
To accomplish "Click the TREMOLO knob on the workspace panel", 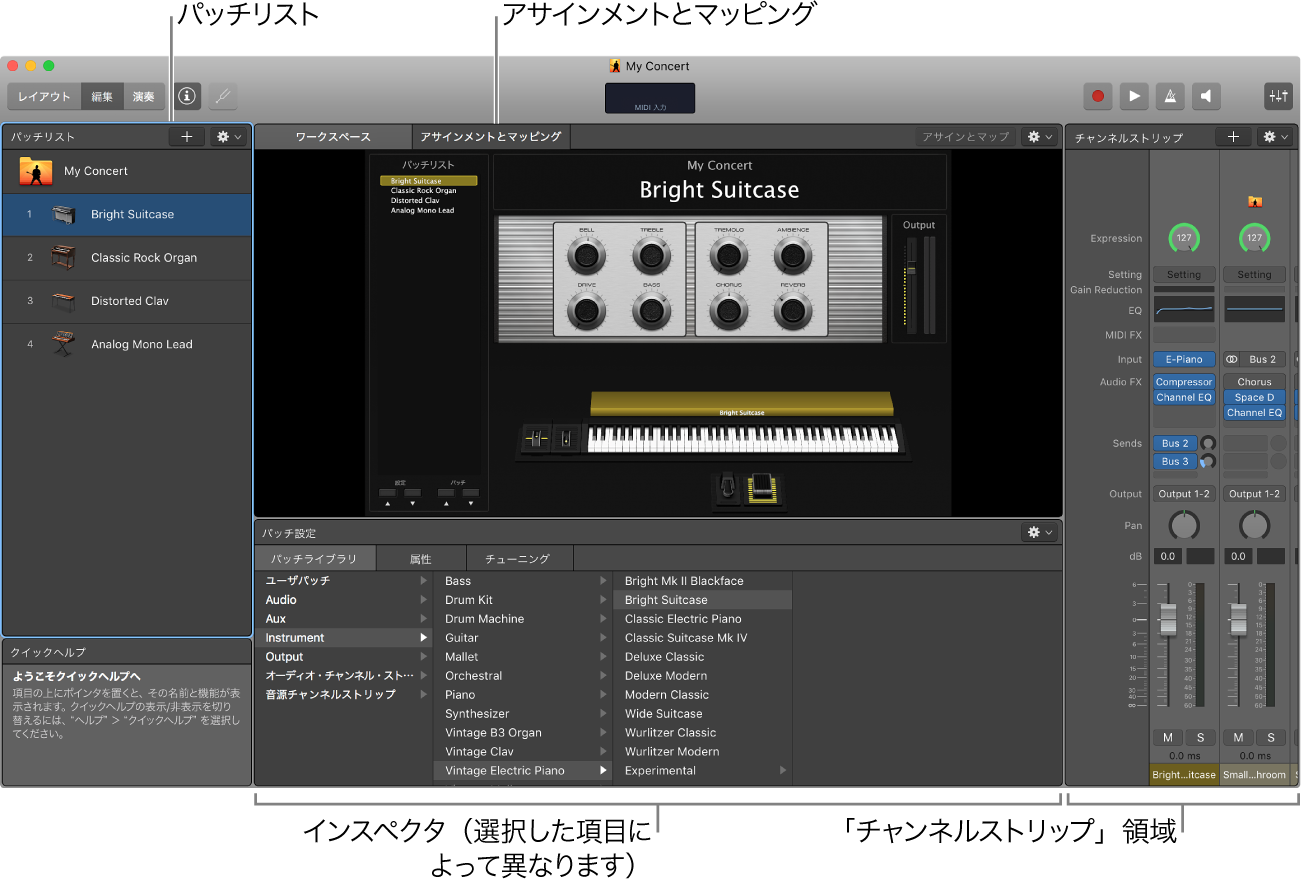I will tap(728, 256).
